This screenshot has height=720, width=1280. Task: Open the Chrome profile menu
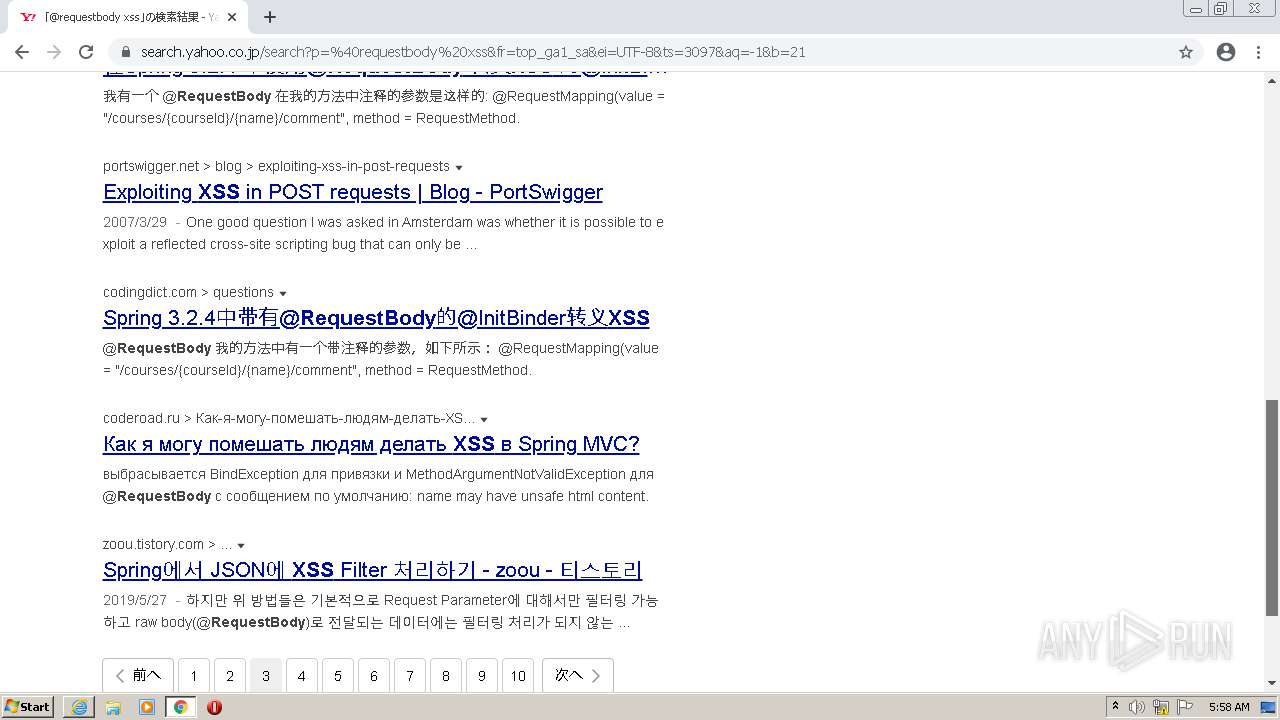coord(1226,52)
